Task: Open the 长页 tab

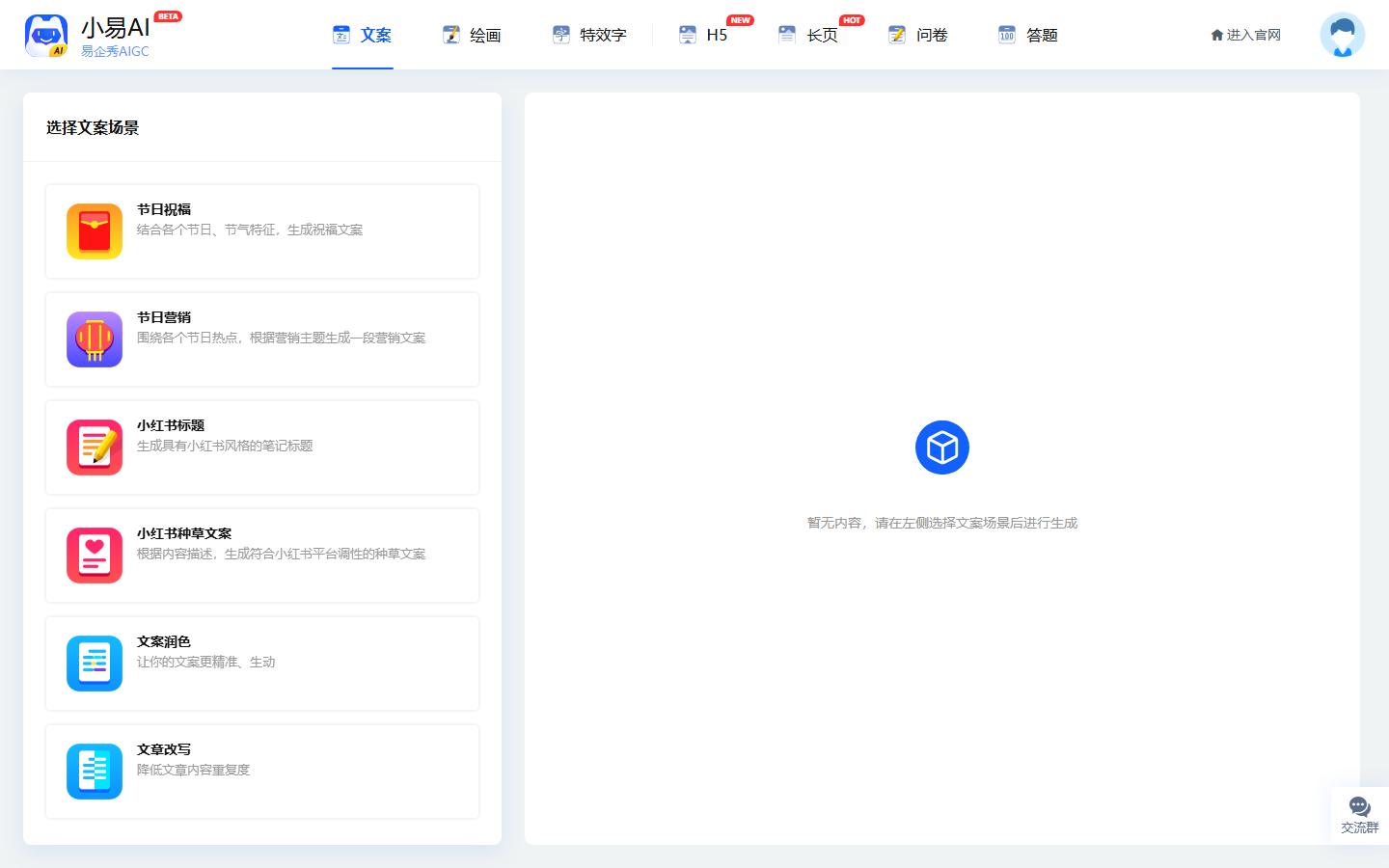Action: click(x=809, y=35)
